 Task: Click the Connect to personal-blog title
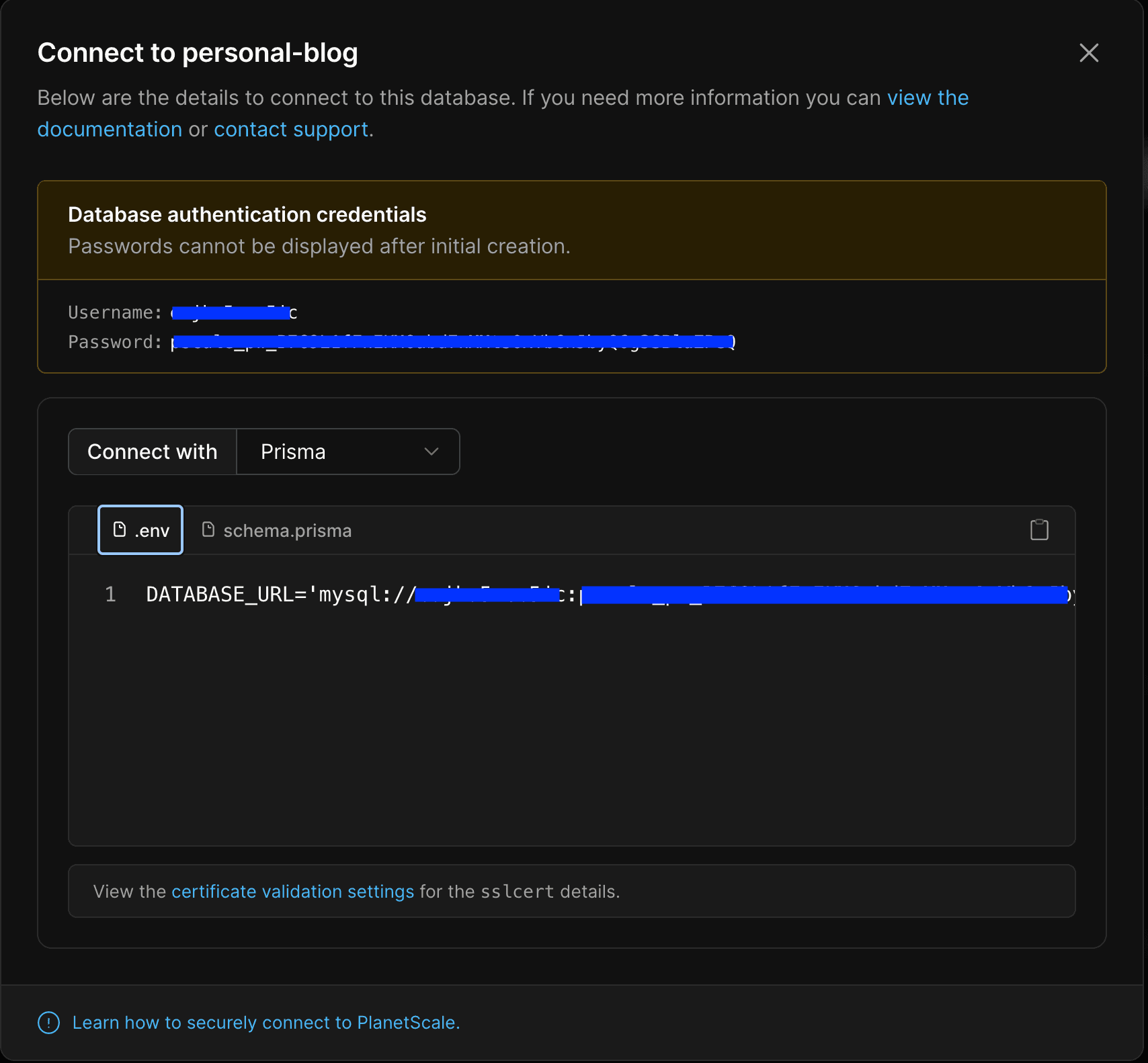[198, 52]
